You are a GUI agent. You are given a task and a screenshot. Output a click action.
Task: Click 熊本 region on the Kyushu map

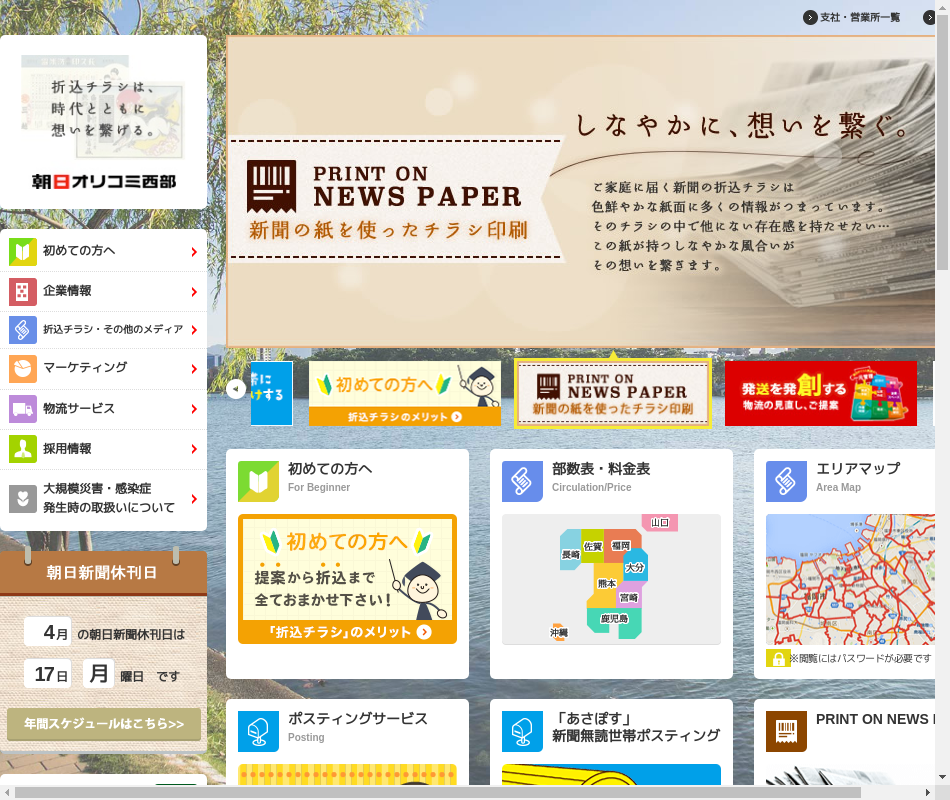tap(606, 584)
